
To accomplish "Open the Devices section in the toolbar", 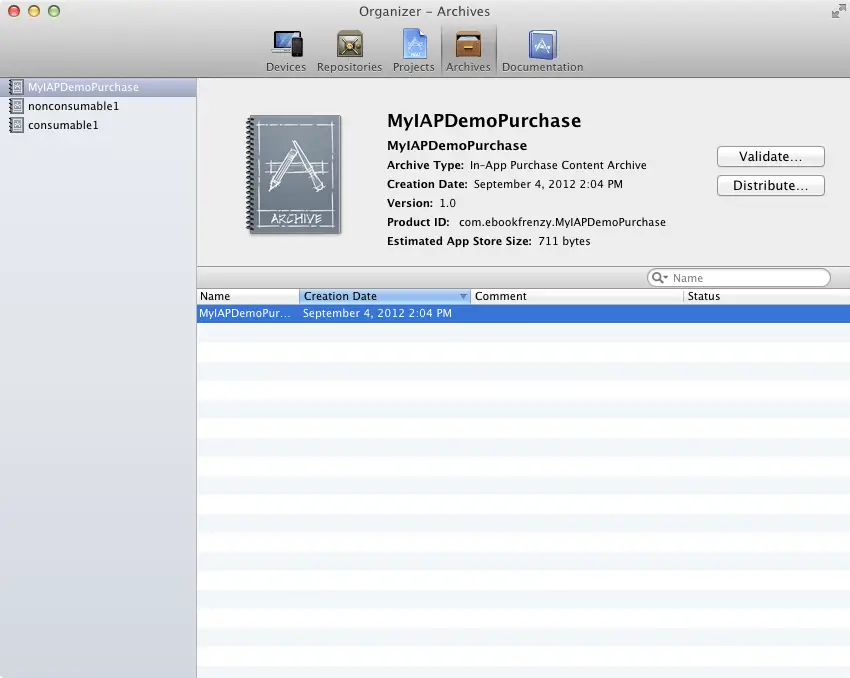I will coord(286,50).
